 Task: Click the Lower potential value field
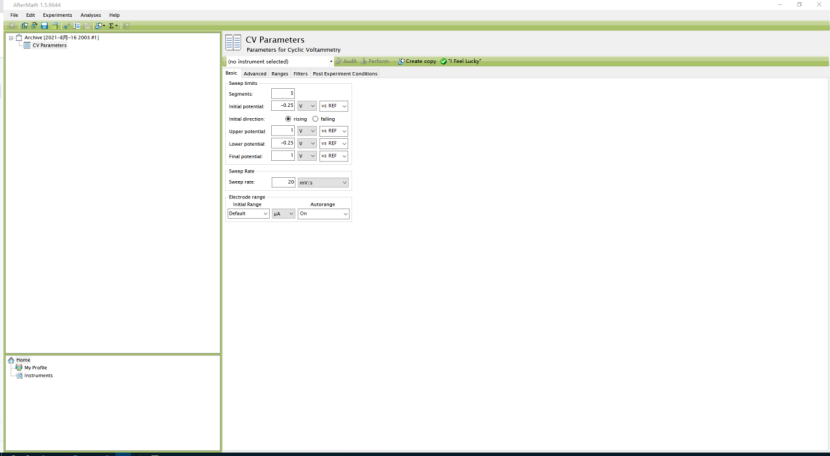pos(283,144)
